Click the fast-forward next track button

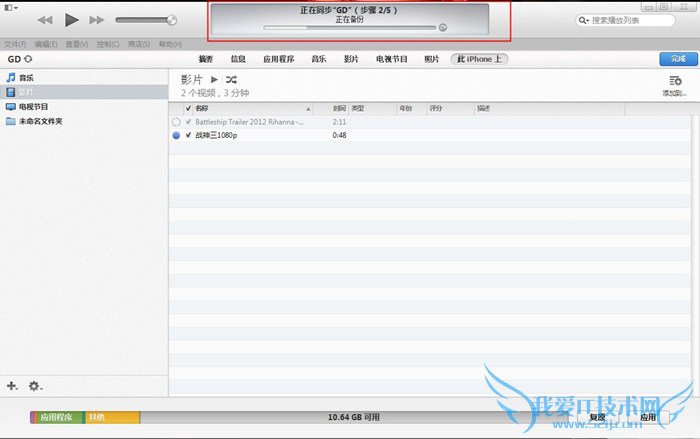96,20
